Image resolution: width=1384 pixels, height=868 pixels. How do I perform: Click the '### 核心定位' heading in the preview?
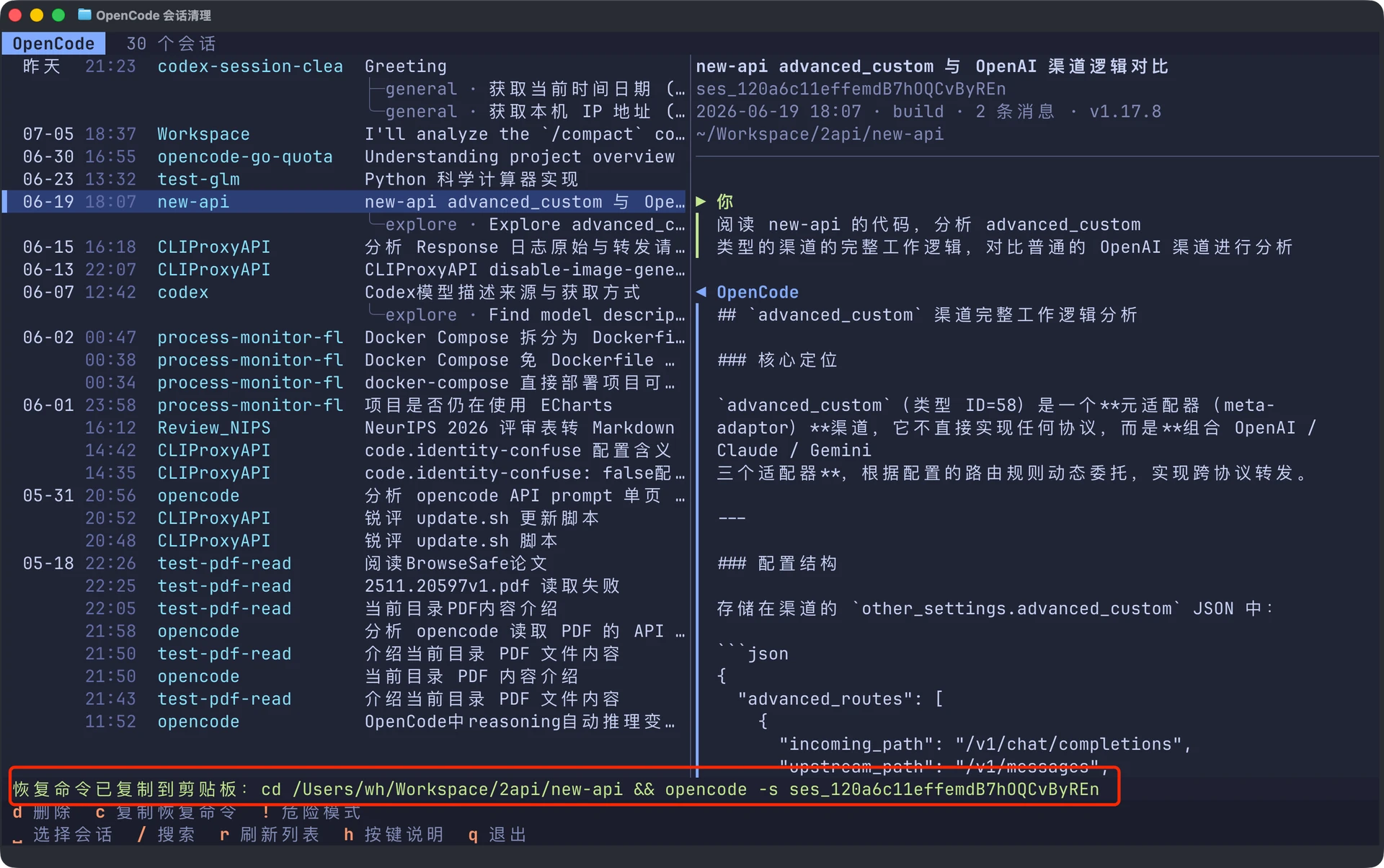coord(778,360)
